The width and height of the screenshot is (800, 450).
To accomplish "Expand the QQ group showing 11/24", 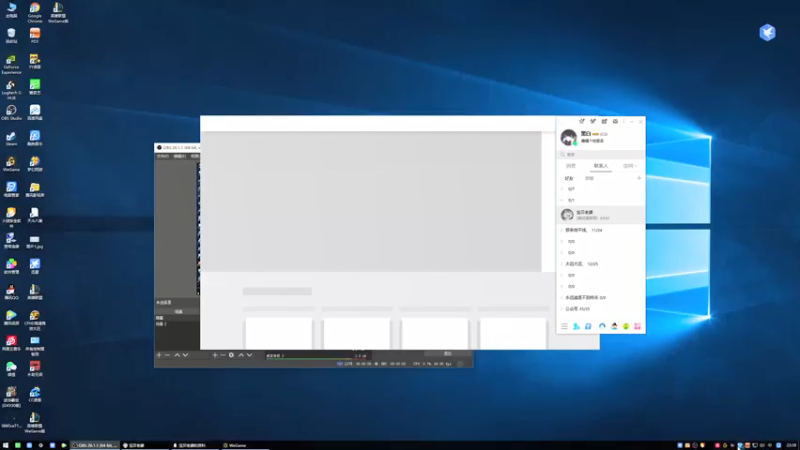I will (600, 230).
